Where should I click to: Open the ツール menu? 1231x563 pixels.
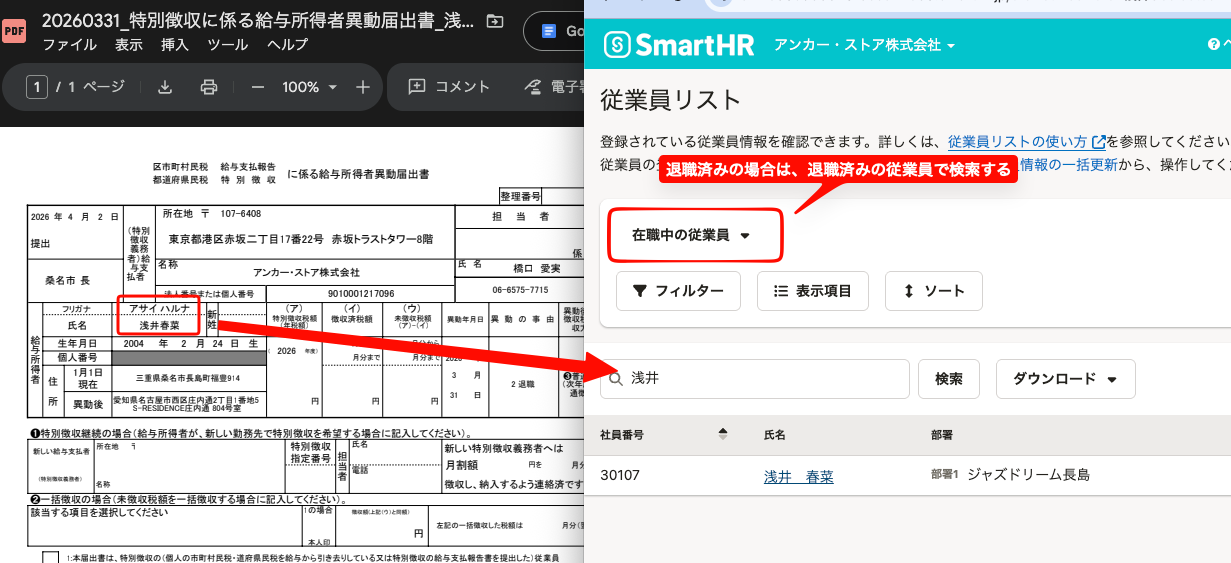228,45
